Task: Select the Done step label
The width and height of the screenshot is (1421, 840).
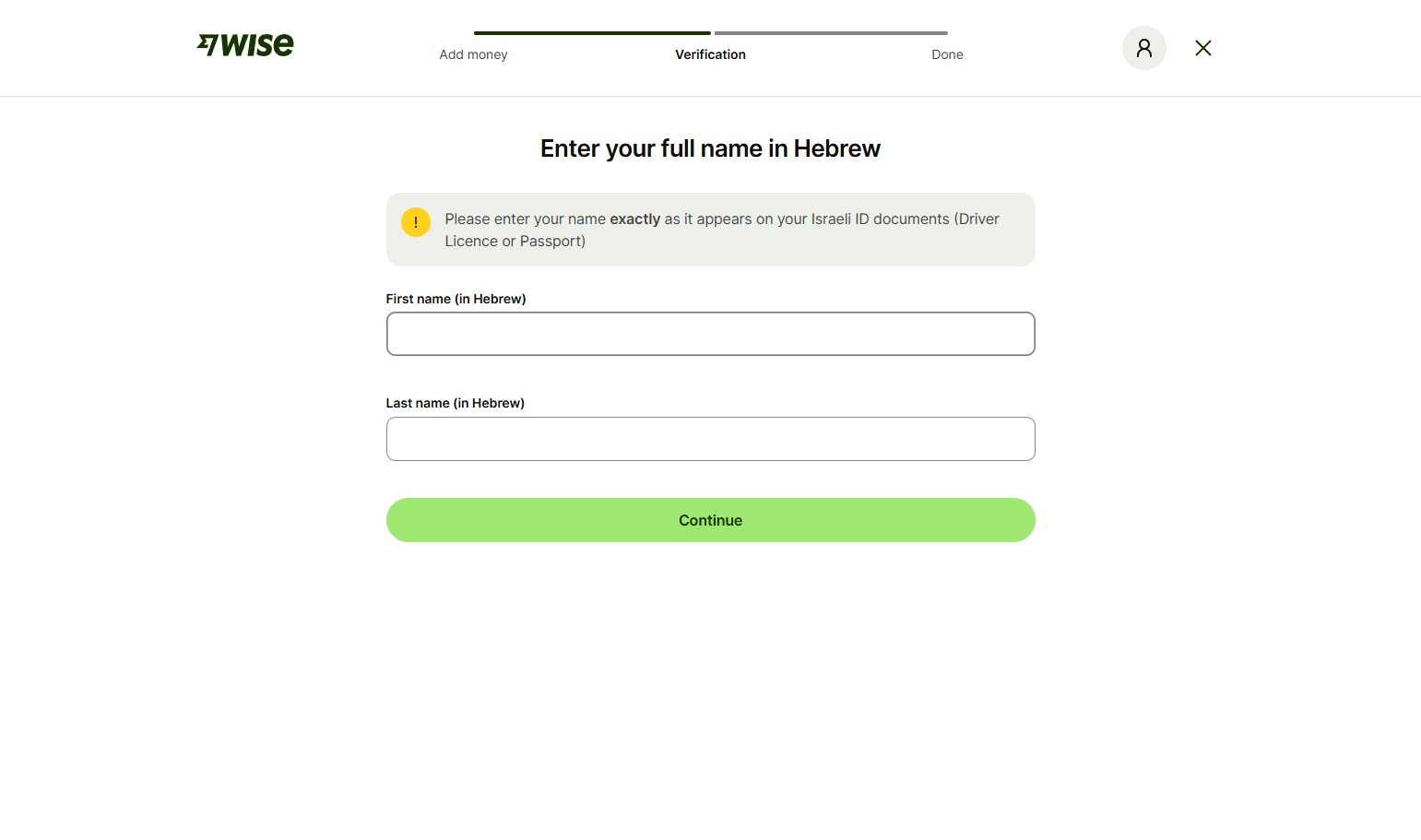Action: point(947,54)
